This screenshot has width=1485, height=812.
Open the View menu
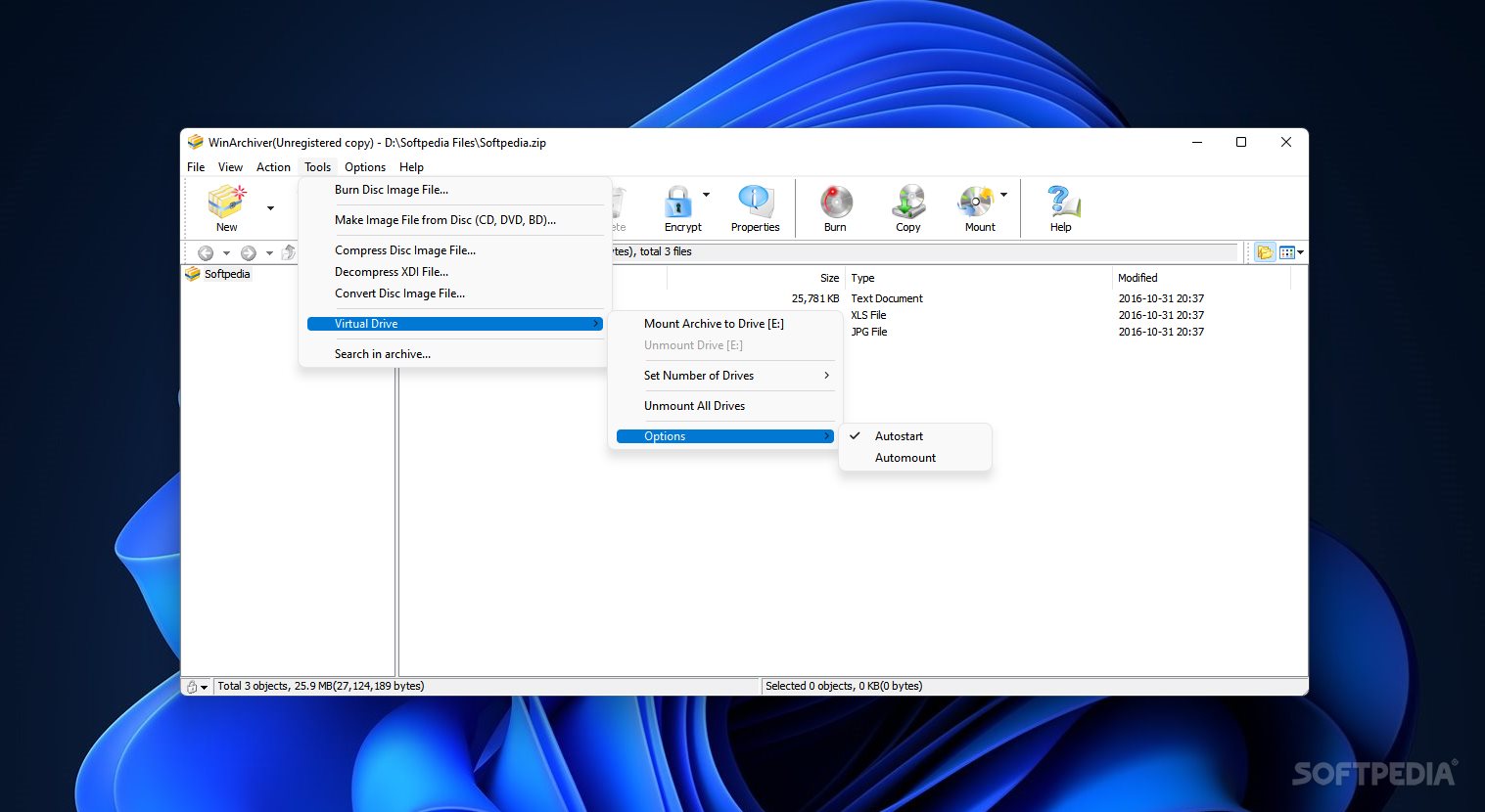pos(230,167)
